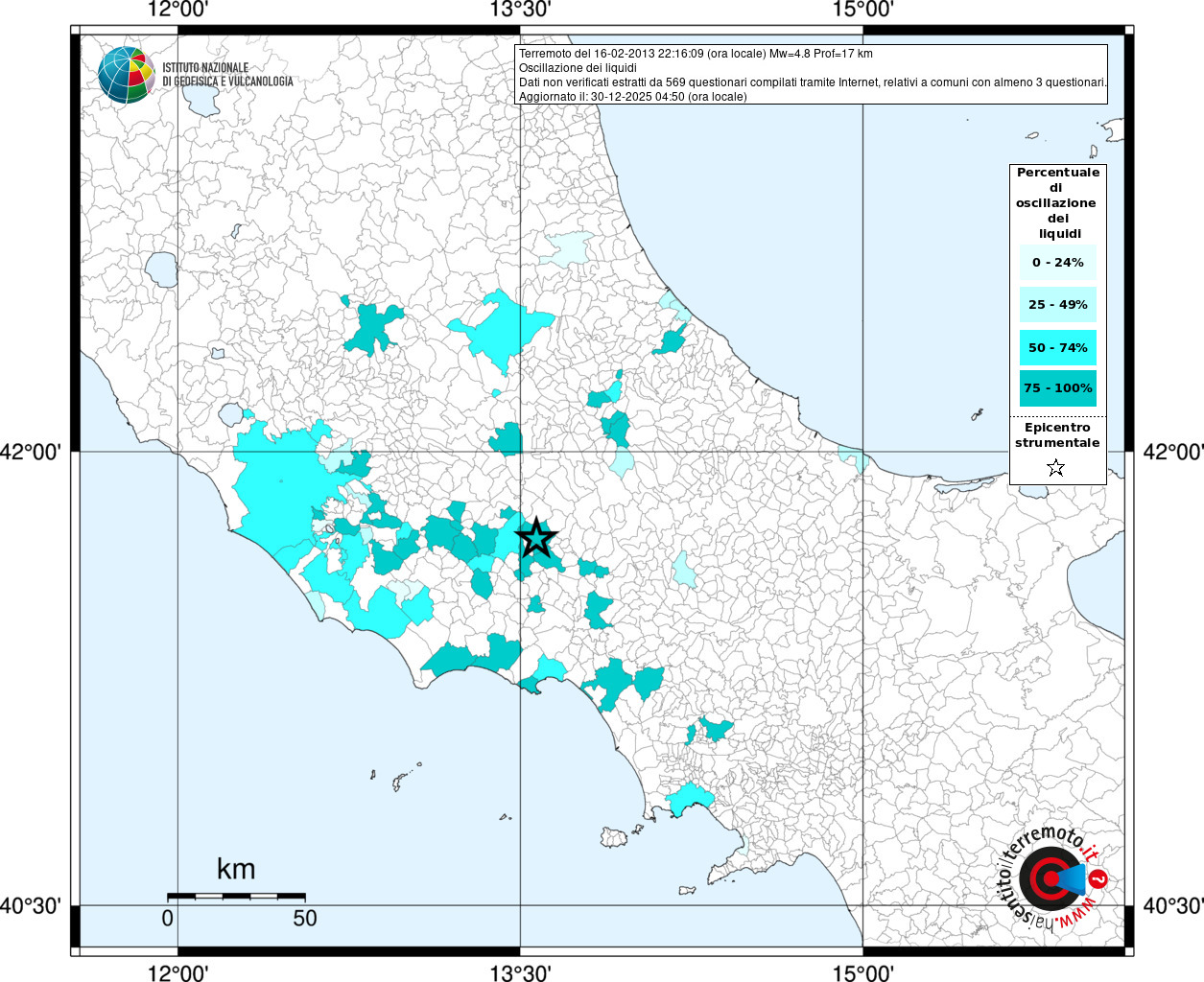The height and width of the screenshot is (982, 1204).
Task: Click the 'Aggiornato il: 30-12-2025' update line
Action: (x=632, y=97)
